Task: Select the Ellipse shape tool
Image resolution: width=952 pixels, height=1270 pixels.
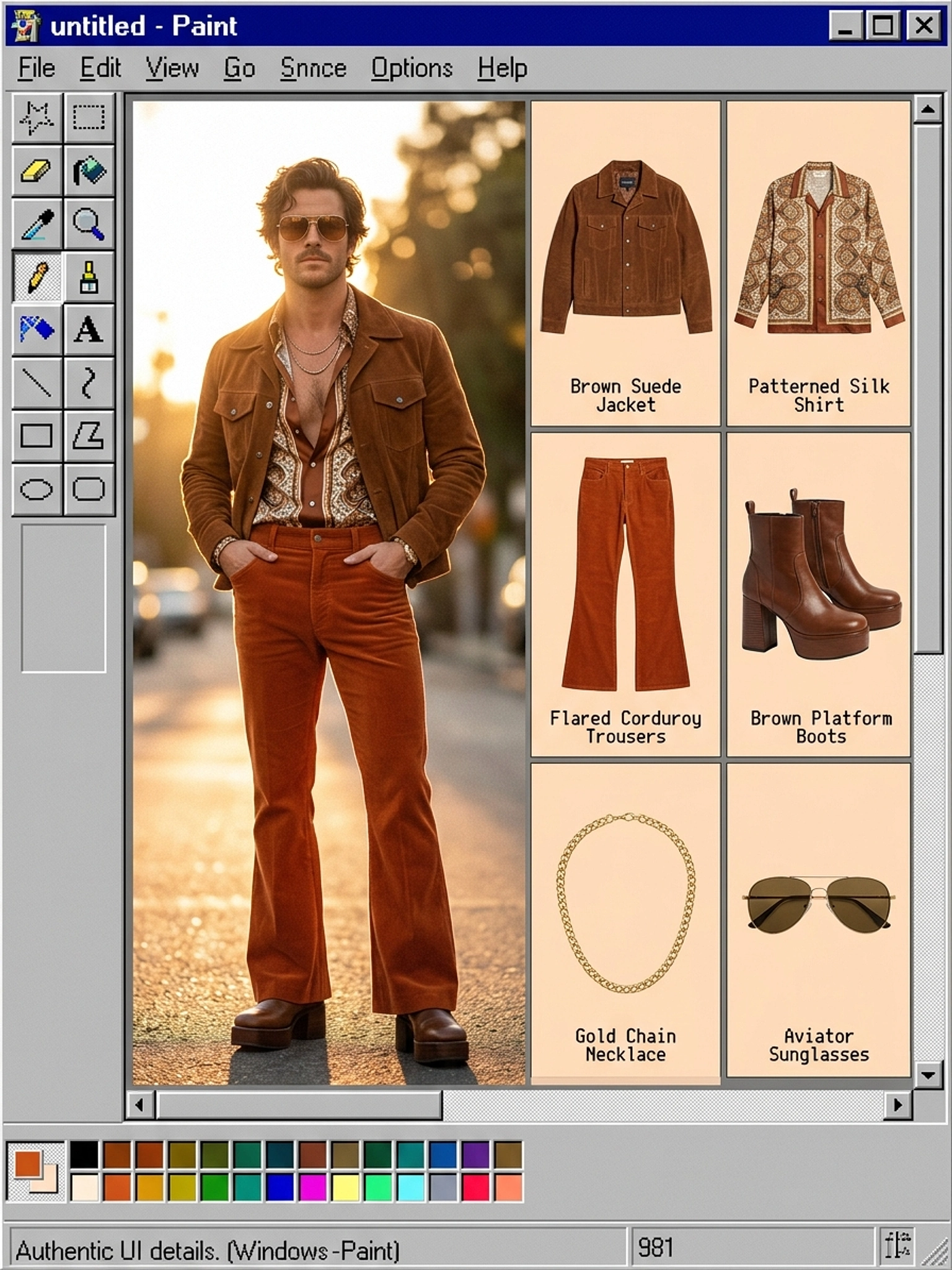Action: point(37,489)
